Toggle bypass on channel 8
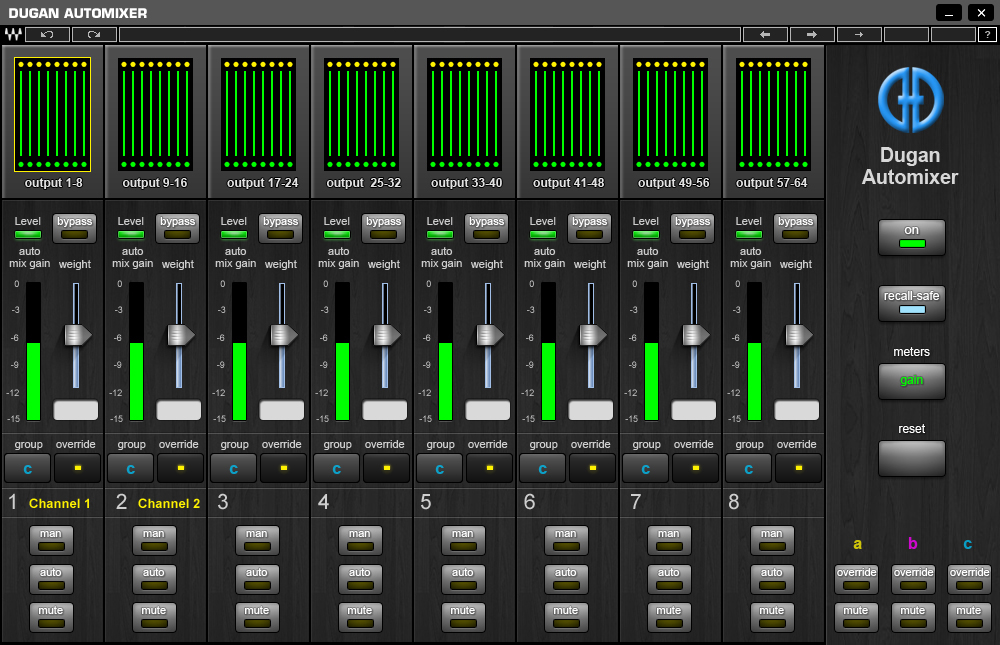 tap(795, 228)
